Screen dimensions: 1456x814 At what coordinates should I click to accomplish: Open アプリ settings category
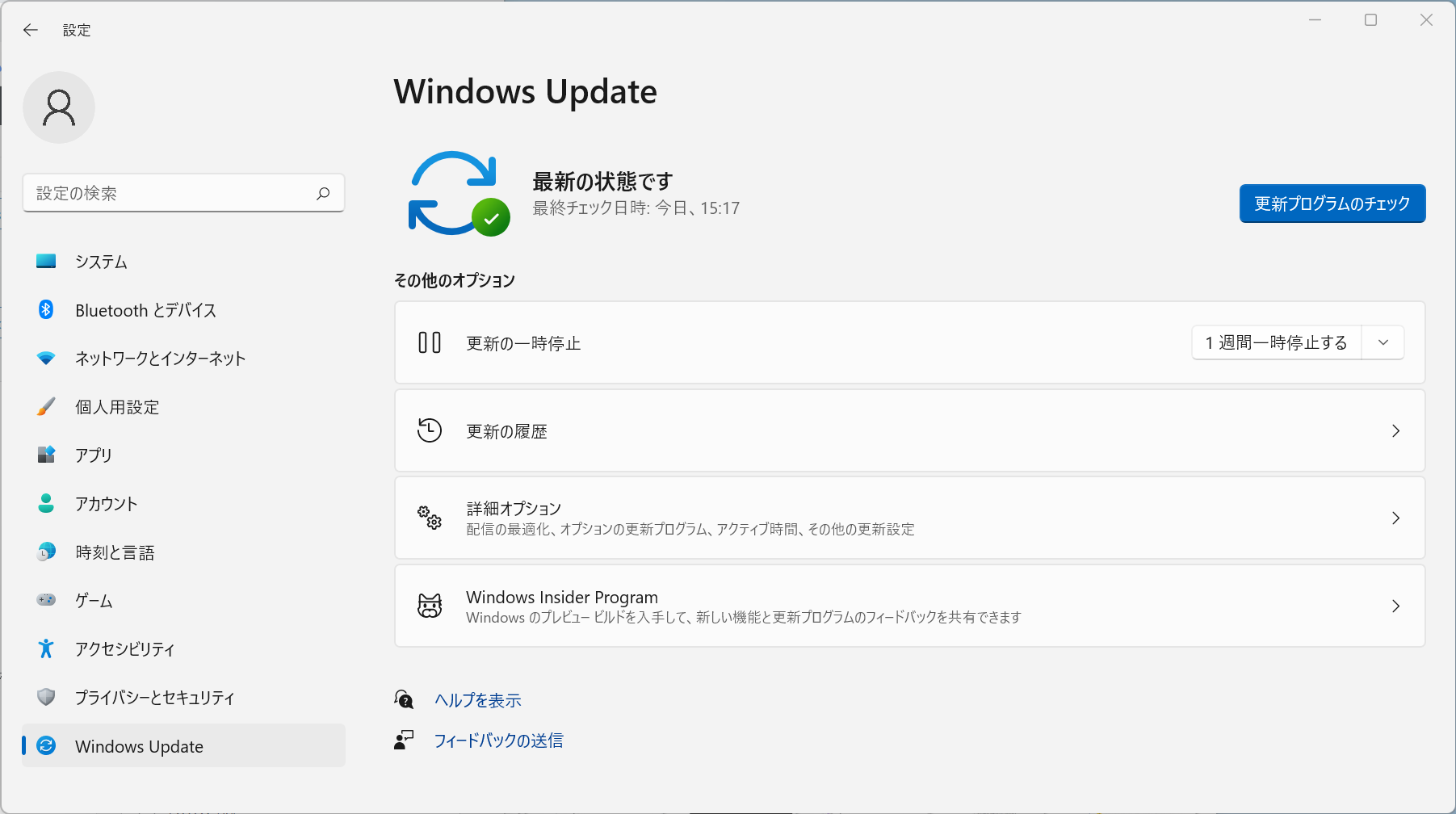183,455
